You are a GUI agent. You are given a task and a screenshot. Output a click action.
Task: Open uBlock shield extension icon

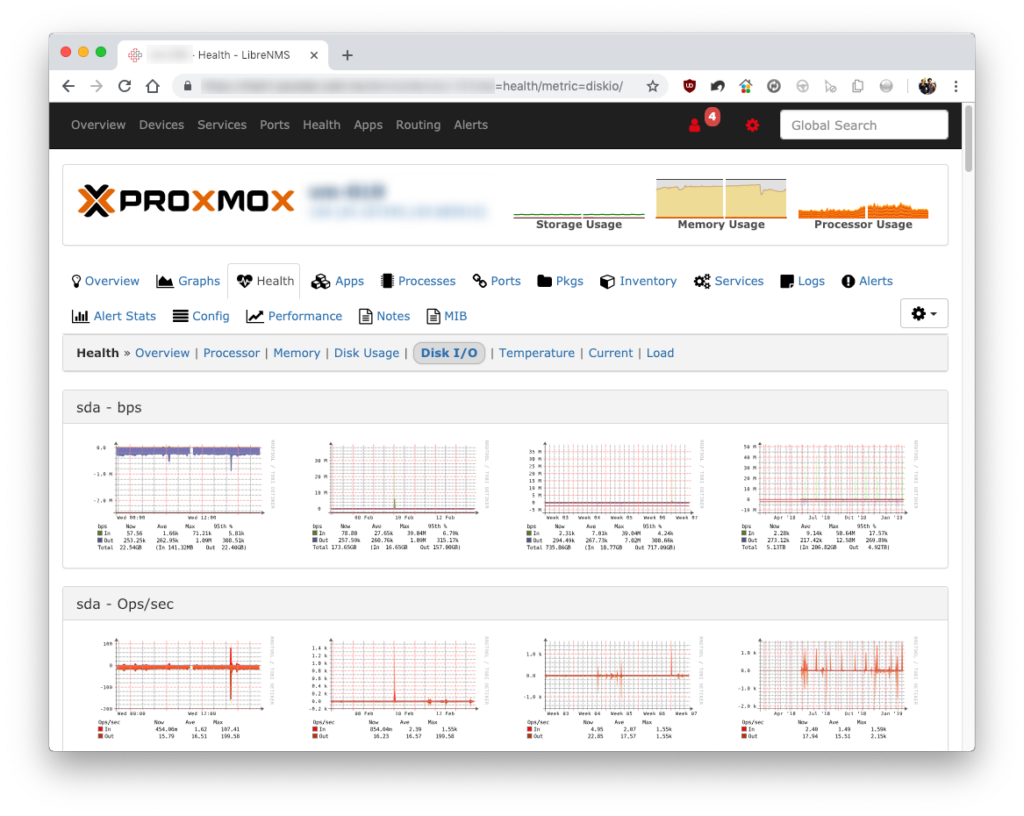689,86
